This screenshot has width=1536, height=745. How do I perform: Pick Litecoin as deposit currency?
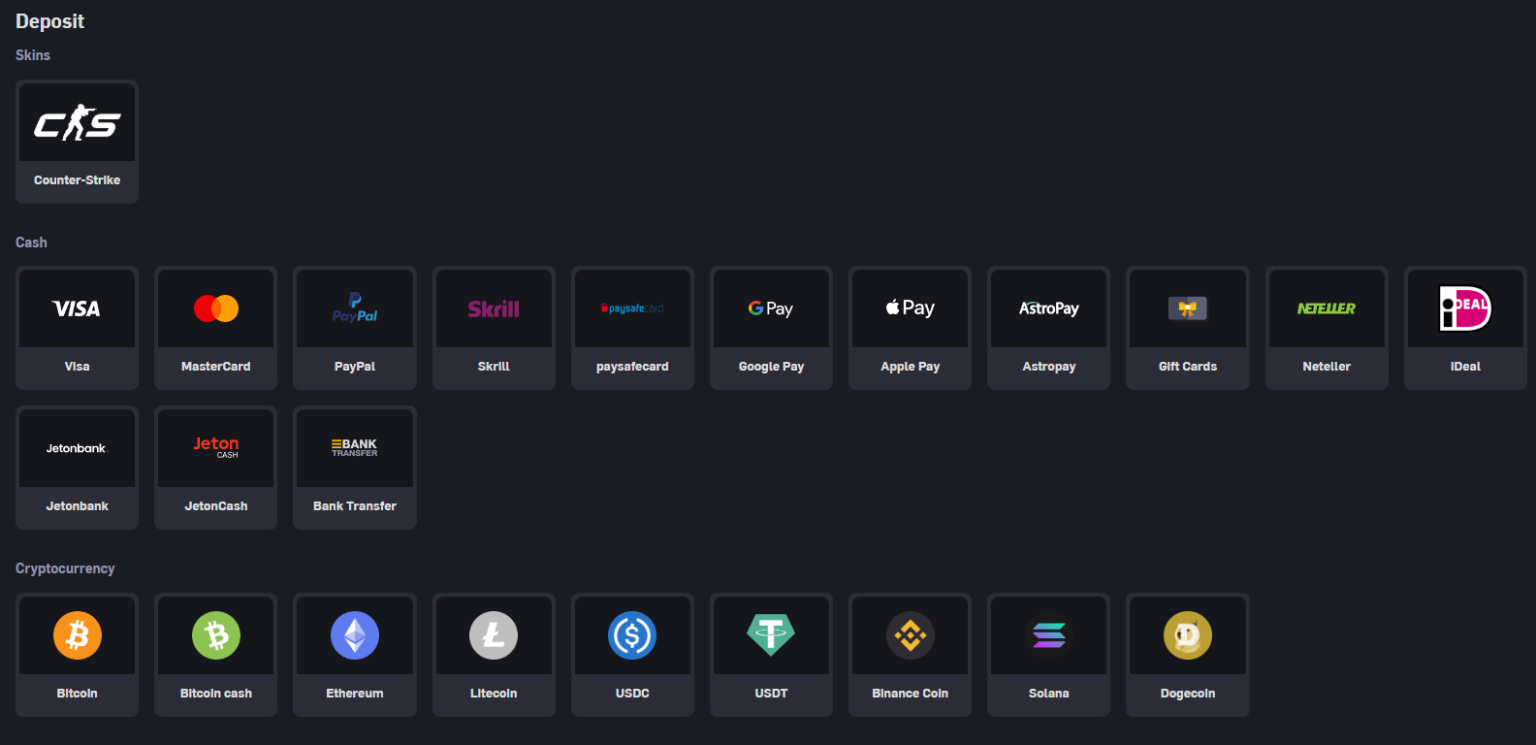(494, 655)
